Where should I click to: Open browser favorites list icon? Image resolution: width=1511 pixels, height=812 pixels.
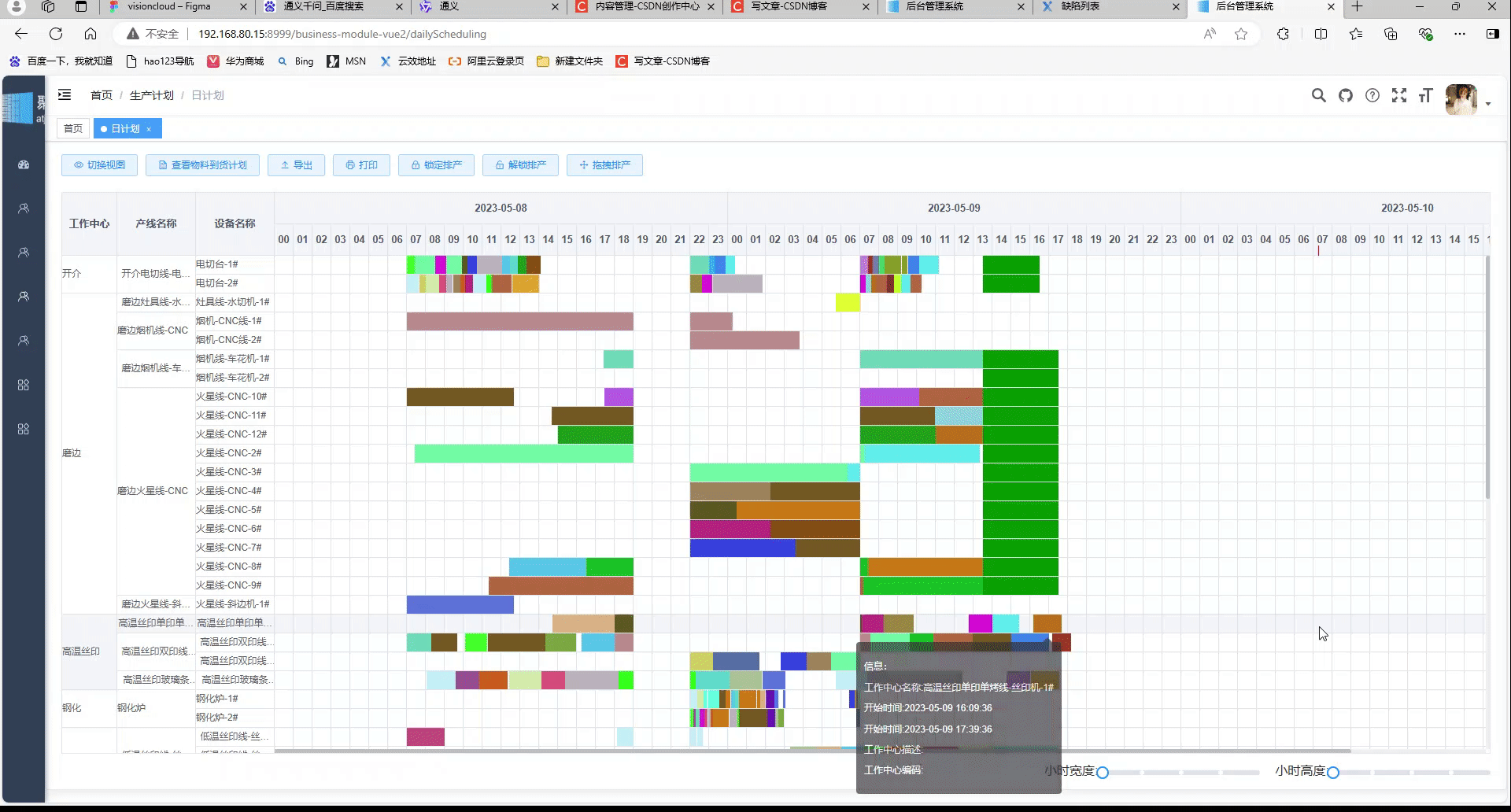pos(1356,34)
